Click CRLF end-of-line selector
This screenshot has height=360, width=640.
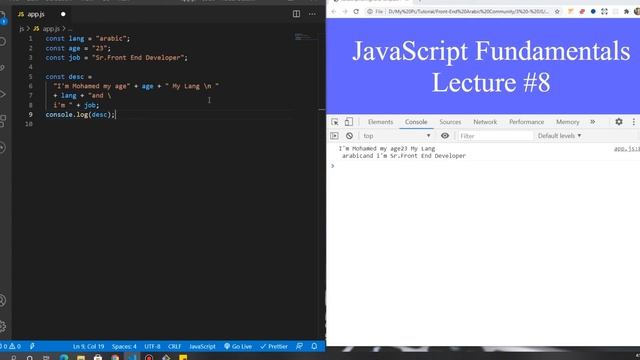pos(174,346)
